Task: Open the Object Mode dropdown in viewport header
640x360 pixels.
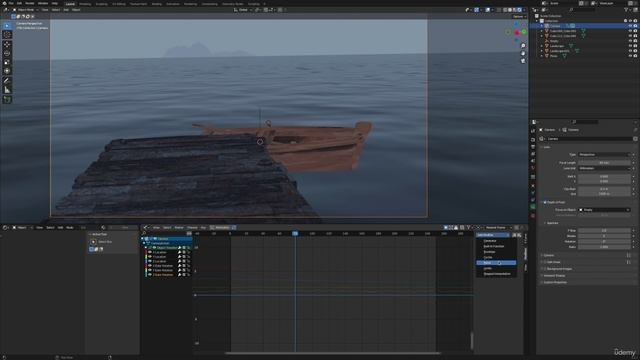Action: pos(25,10)
